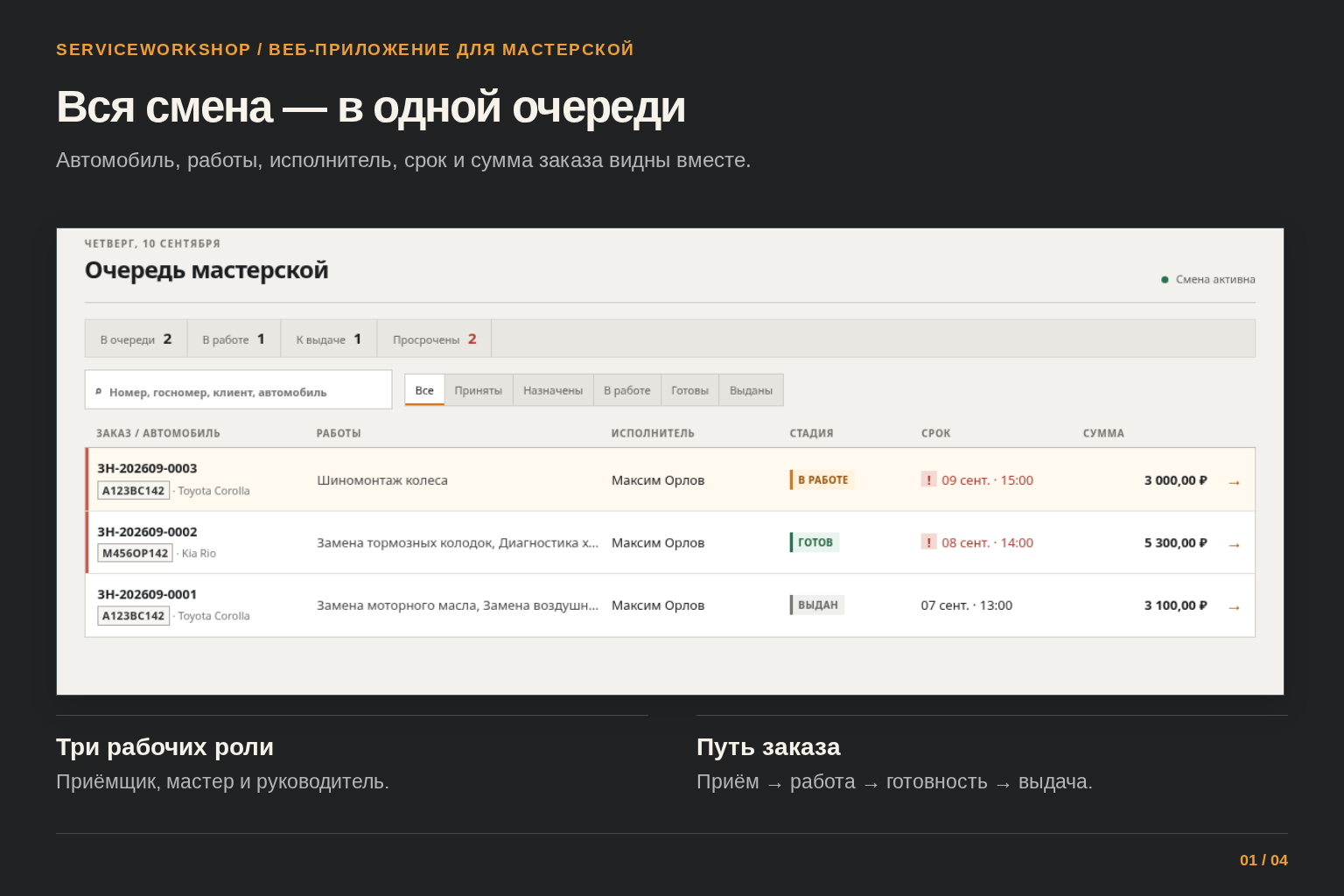Click the 'ГОТОВ' stage badge
Viewport: 1344px width, 896px height.
click(x=815, y=542)
